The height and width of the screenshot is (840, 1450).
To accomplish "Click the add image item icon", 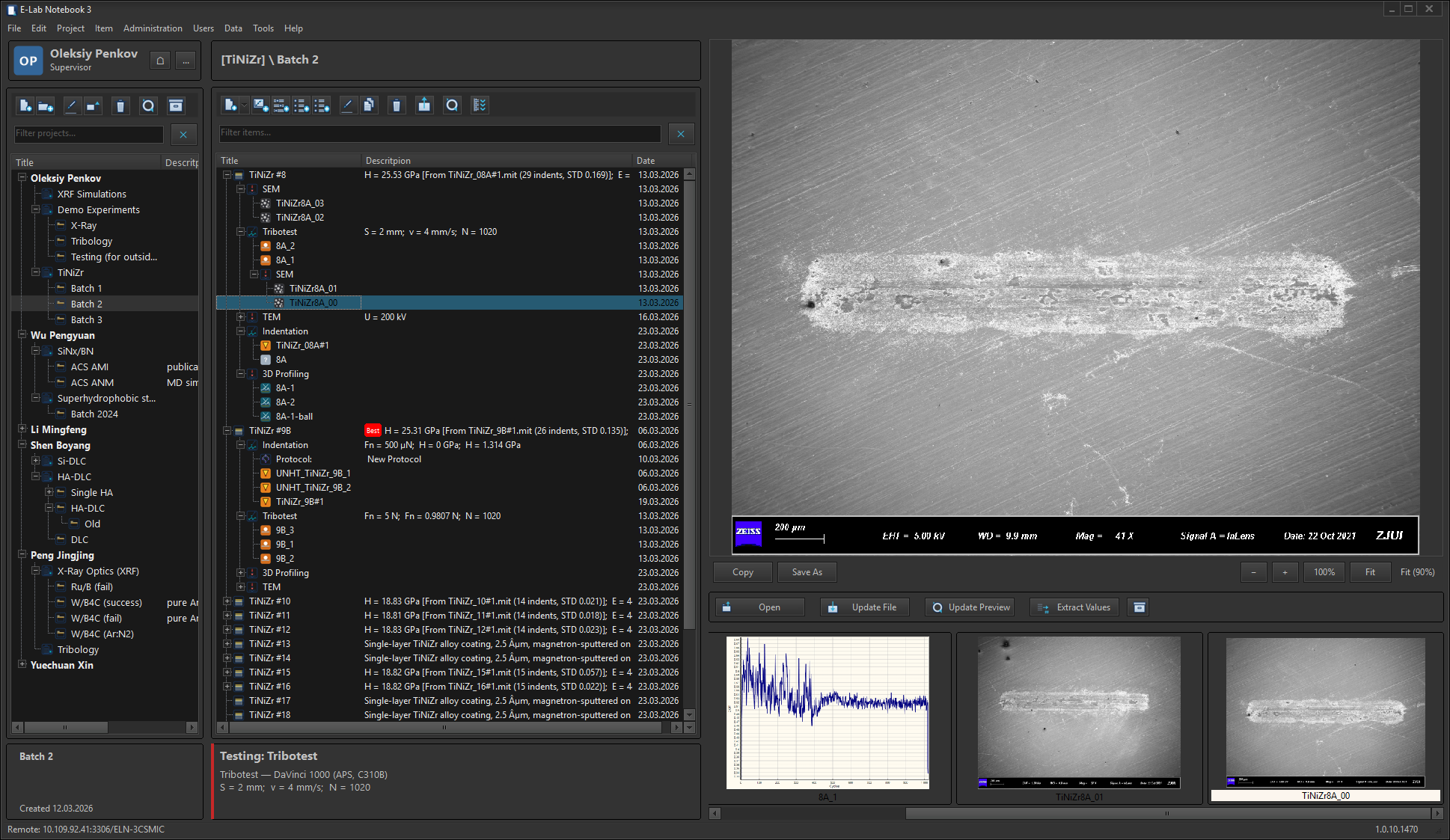I will (x=260, y=105).
